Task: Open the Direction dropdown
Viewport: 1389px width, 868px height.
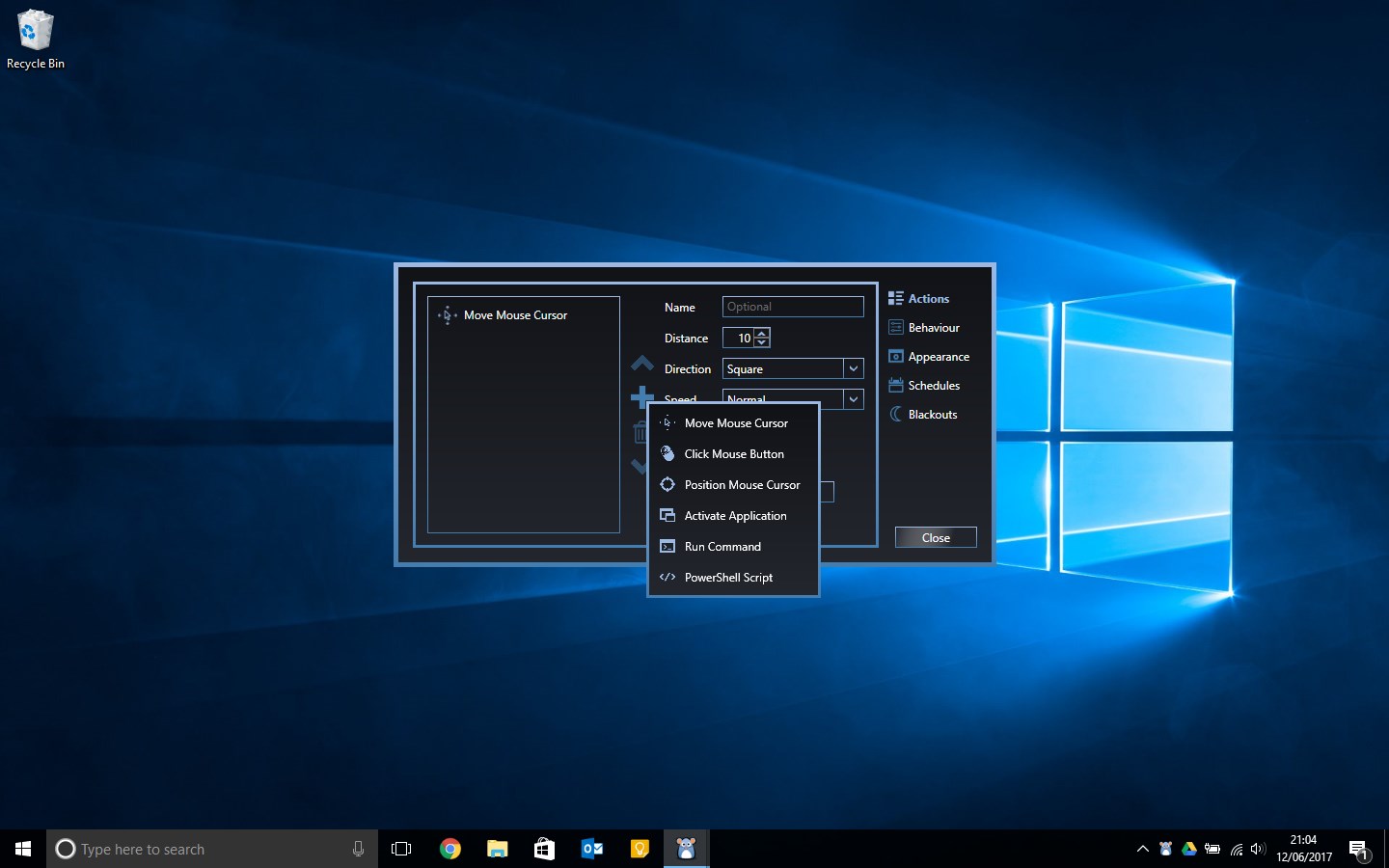Action: [x=853, y=368]
